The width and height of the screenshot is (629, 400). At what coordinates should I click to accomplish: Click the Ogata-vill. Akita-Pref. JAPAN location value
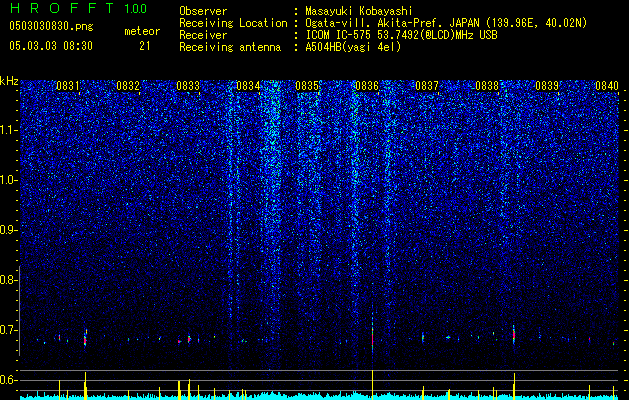[446, 23]
